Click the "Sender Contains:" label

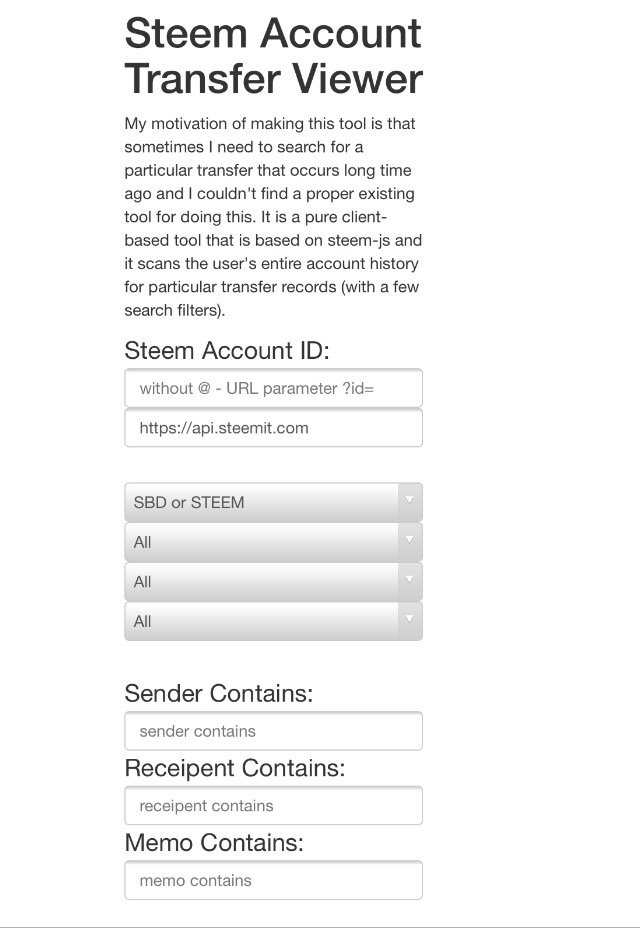pos(218,693)
